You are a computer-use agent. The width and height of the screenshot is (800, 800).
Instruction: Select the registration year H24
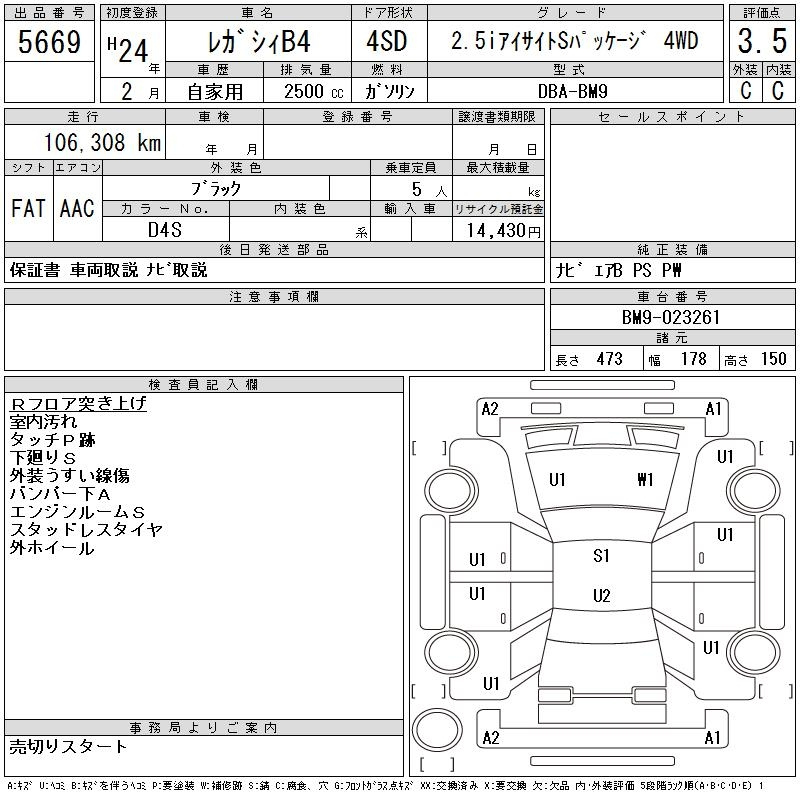point(129,49)
